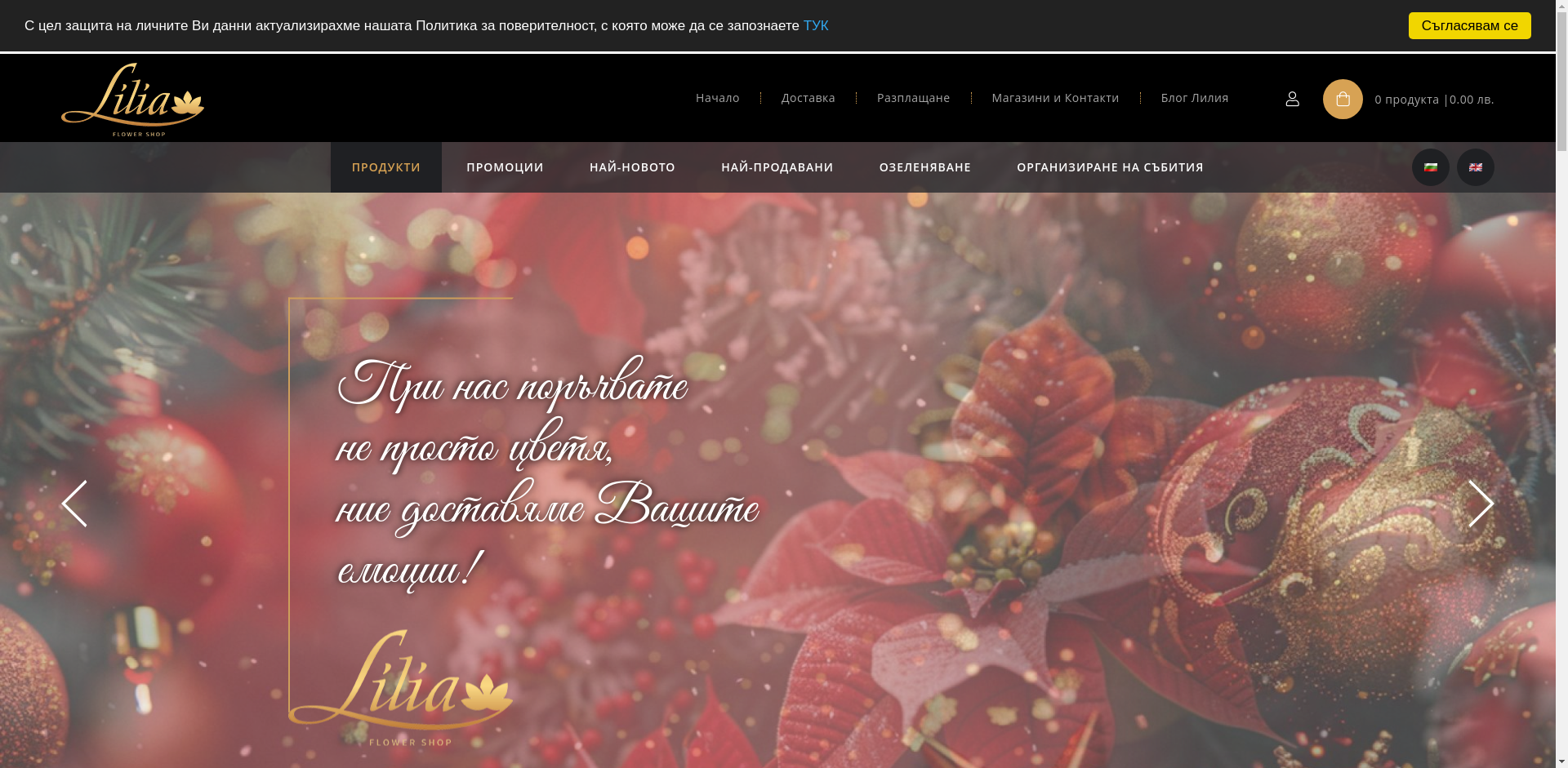The height and width of the screenshot is (768, 1568).
Task: Visit Блог Лилия
Action: [x=1194, y=98]
